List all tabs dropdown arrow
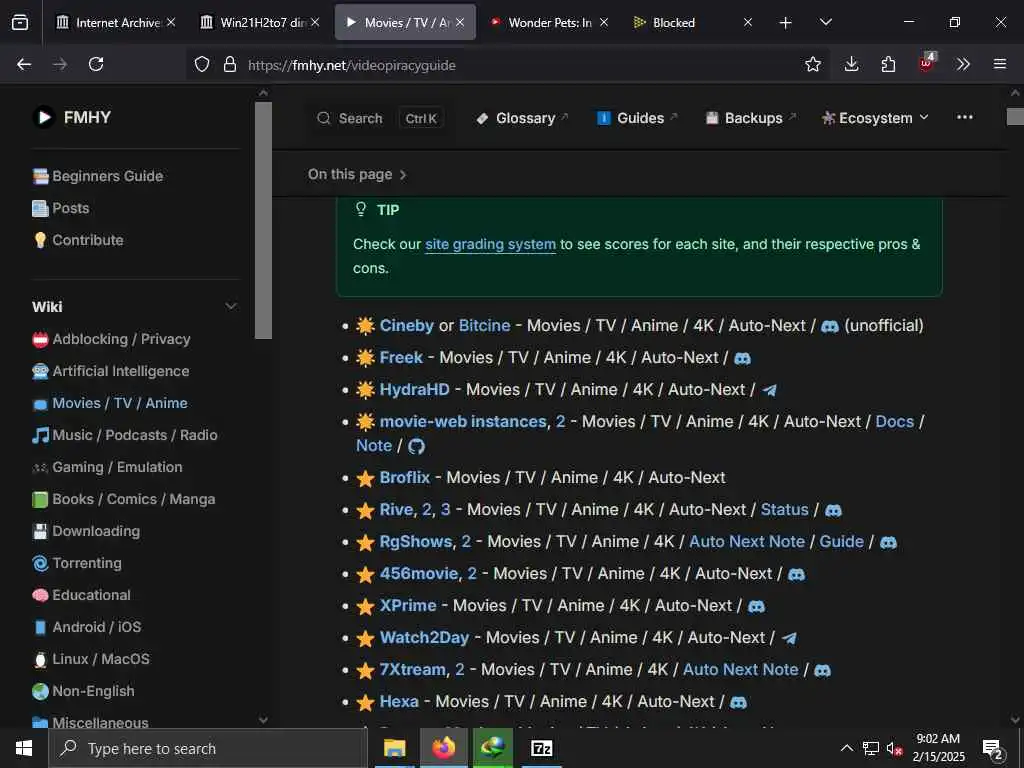The width and height of the screenshot is (1024, 768). pyautogui.click(x=825, y=22)
